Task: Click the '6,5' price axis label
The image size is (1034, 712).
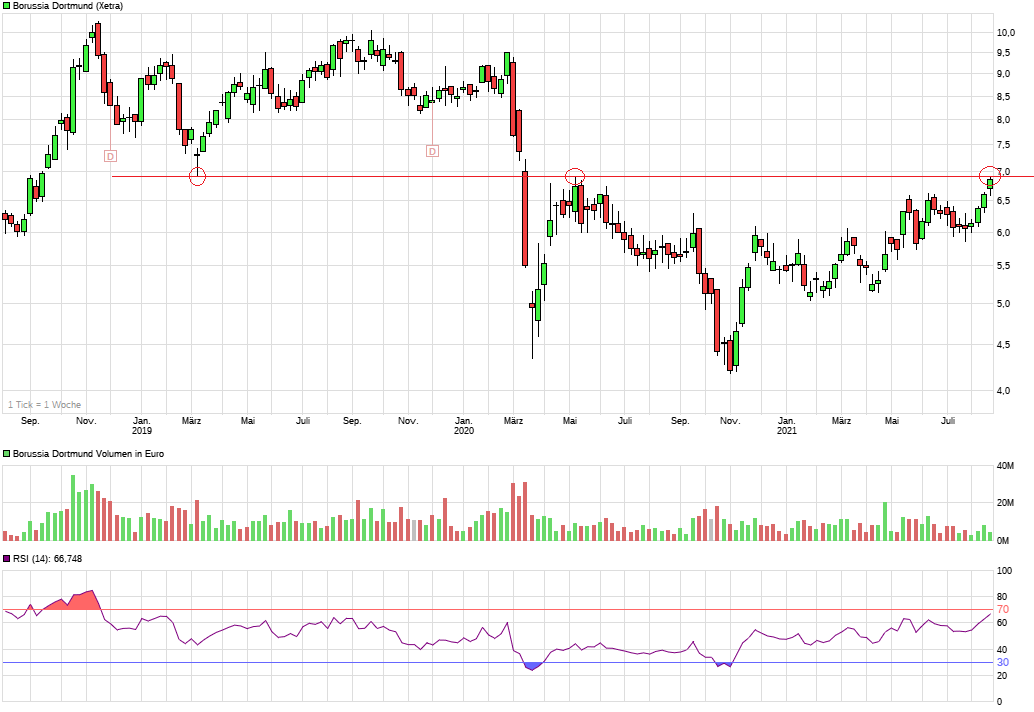Action: (1003, 201)
